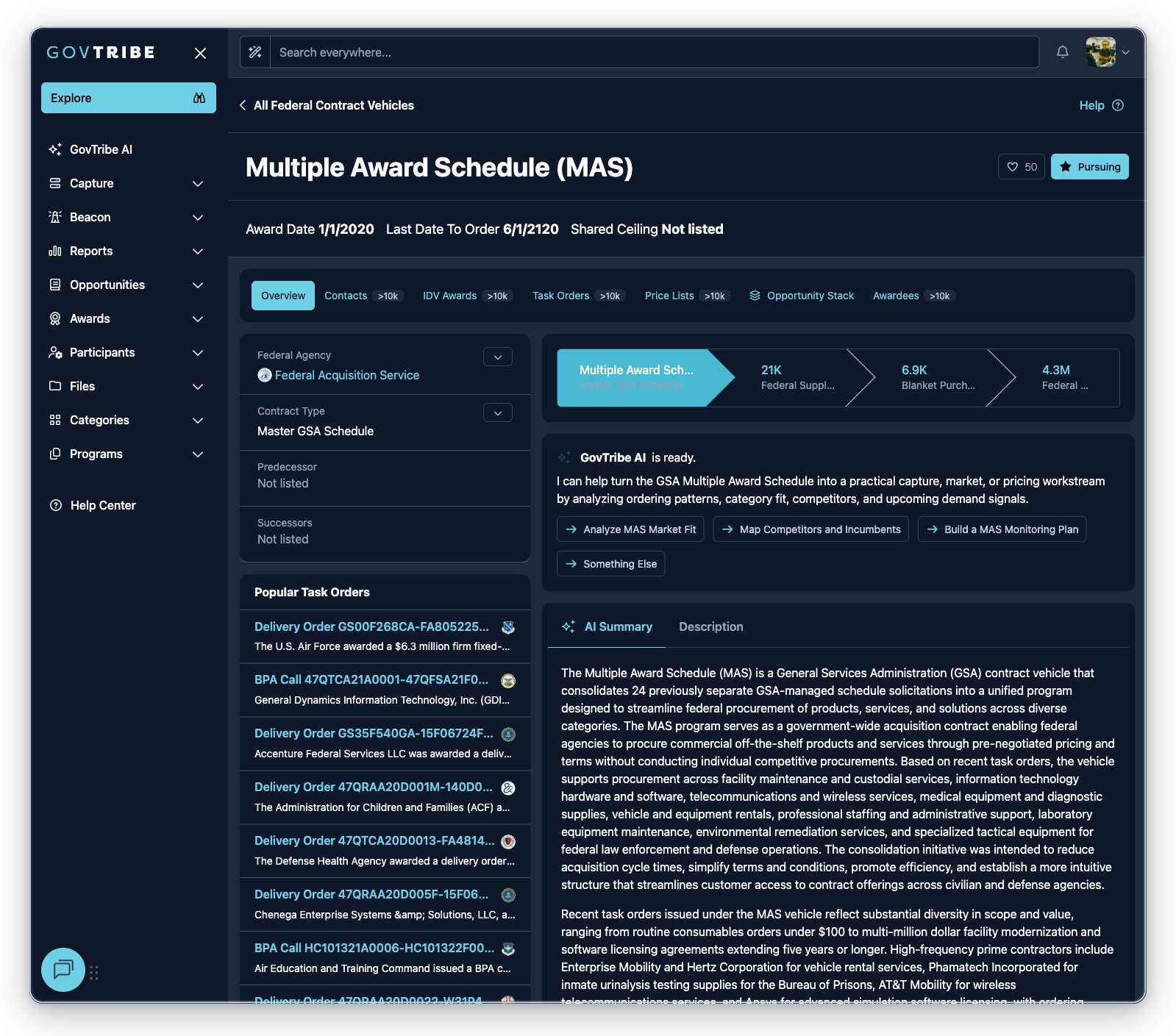Click Analyze MAS Market Fit button
Viewport: 1176px width, 1036px height.
tap(630, 529)
